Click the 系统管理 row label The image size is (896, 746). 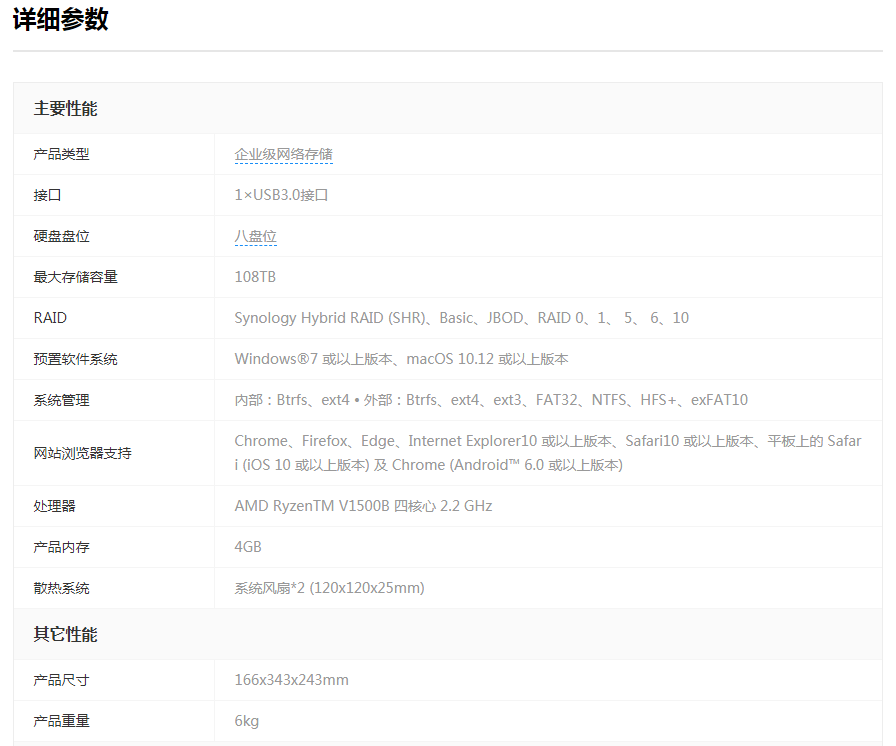tap(61, 400)
